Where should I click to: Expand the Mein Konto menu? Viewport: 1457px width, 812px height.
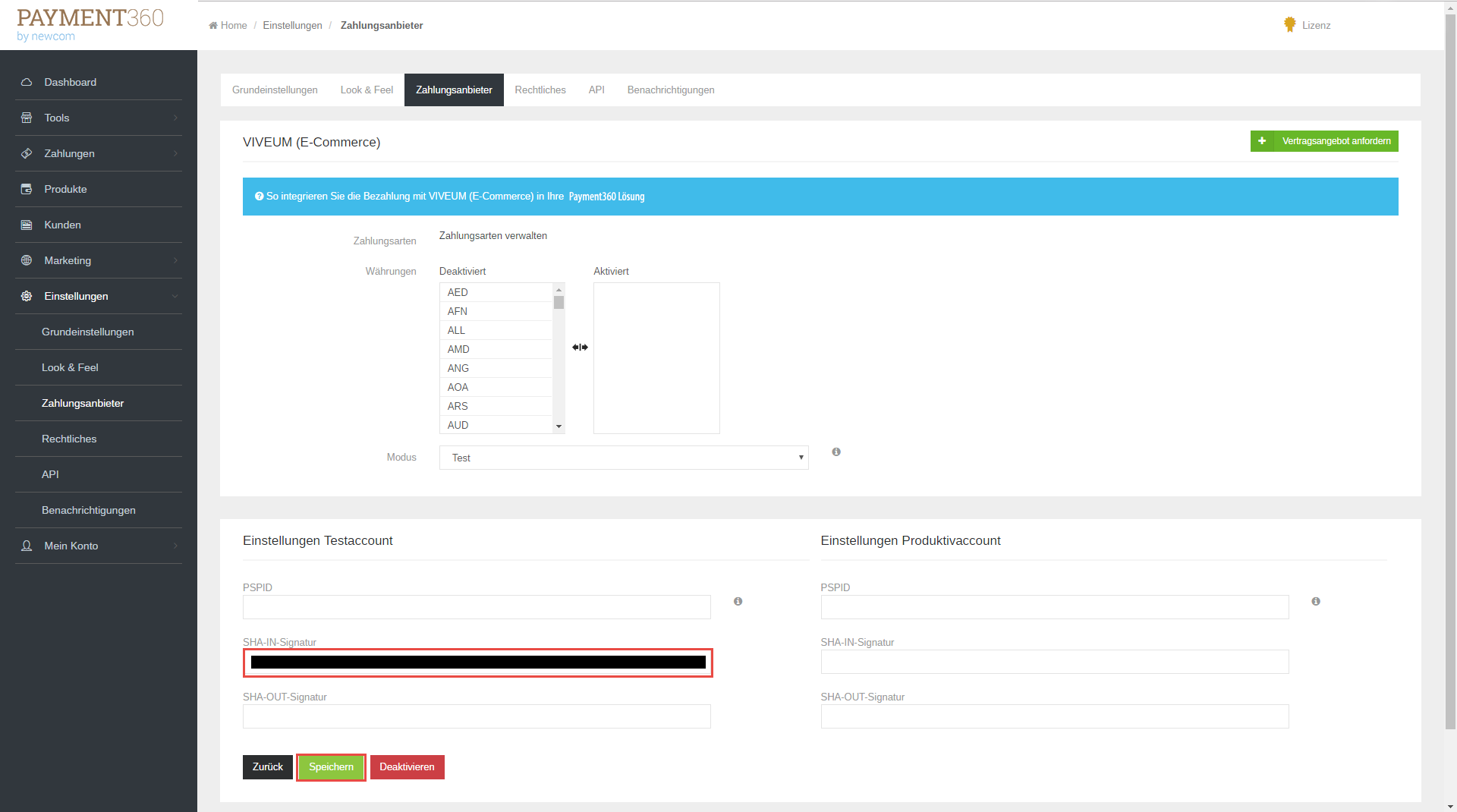[x=99, y=546]
